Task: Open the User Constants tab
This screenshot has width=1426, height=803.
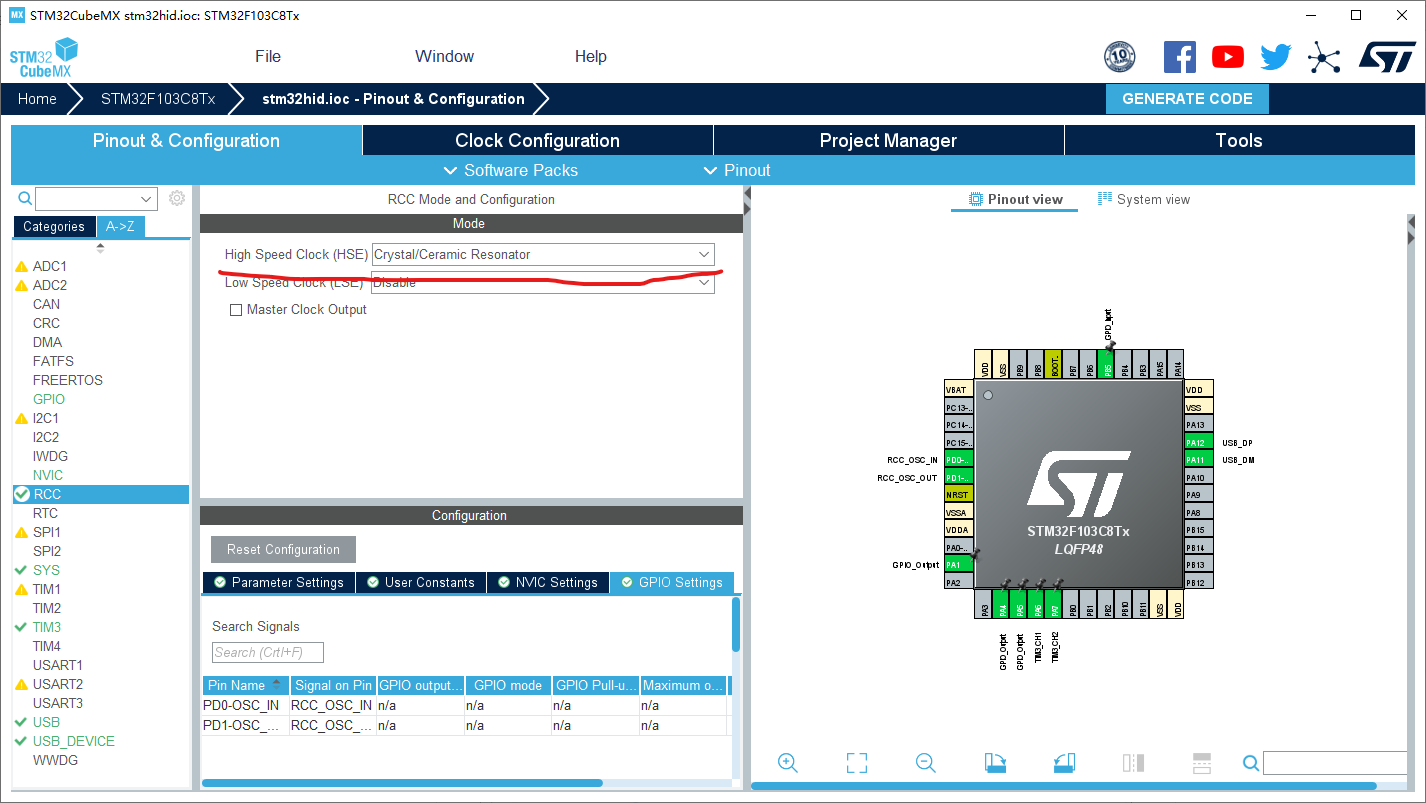Action: point(421,582)
